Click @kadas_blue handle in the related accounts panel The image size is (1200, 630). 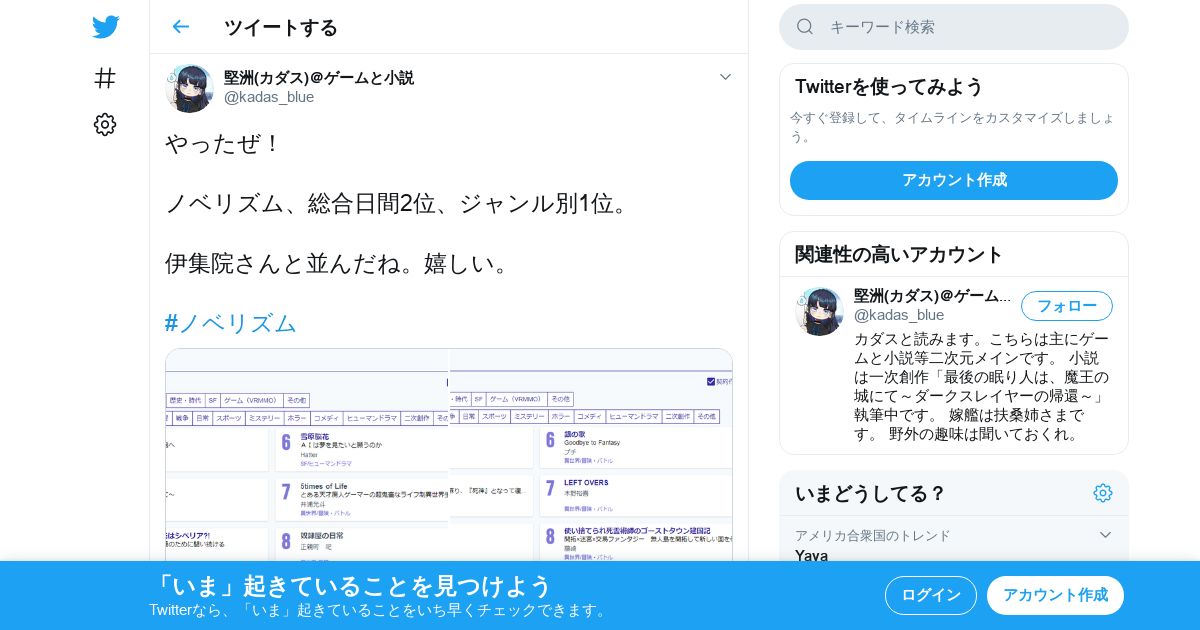pyautogui.click(x=899, y=315)
